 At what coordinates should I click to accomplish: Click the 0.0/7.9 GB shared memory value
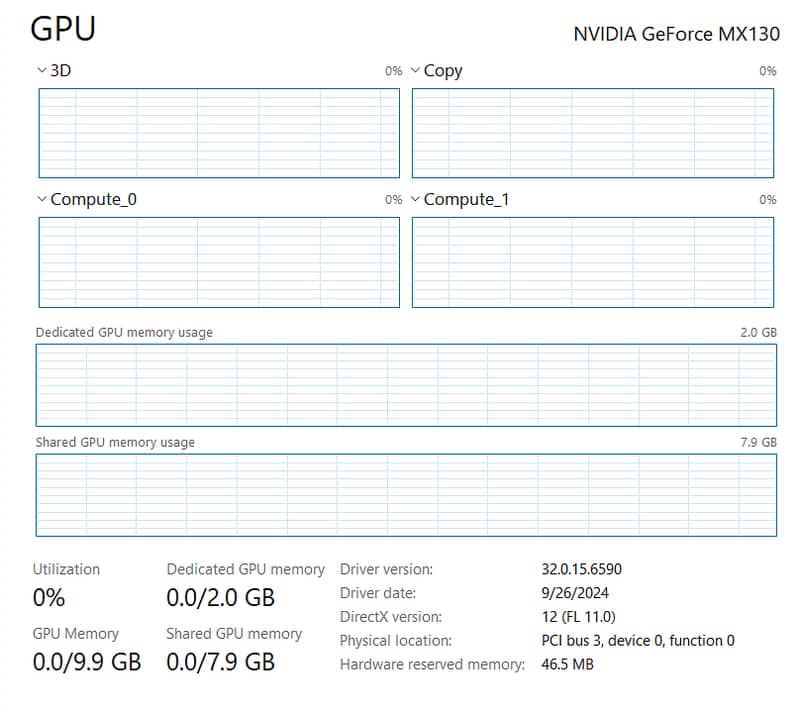[x=220, y=662]
